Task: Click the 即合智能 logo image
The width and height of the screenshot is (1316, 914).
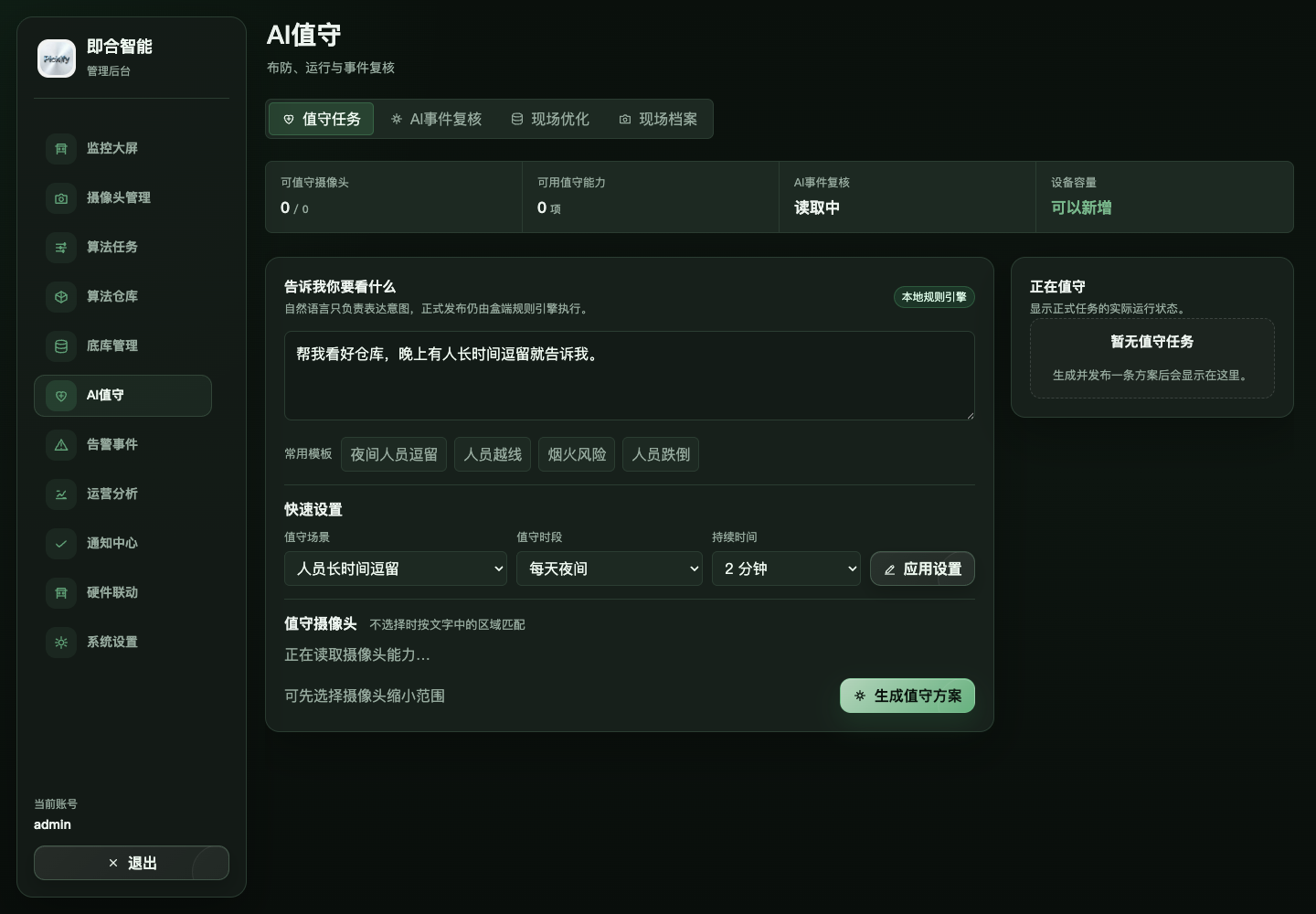Action: pyautogui.click(x=57, y=58)
